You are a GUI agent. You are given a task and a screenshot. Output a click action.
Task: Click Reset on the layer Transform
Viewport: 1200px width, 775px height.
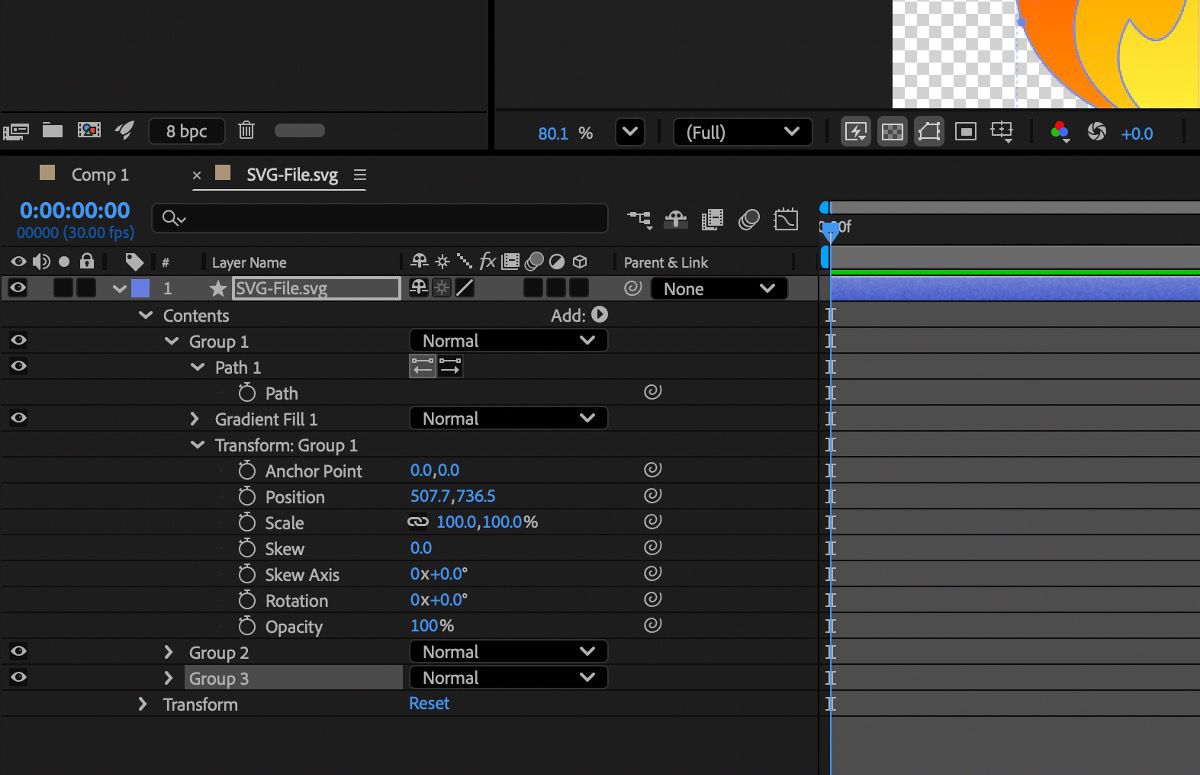[x=429, y=703]
